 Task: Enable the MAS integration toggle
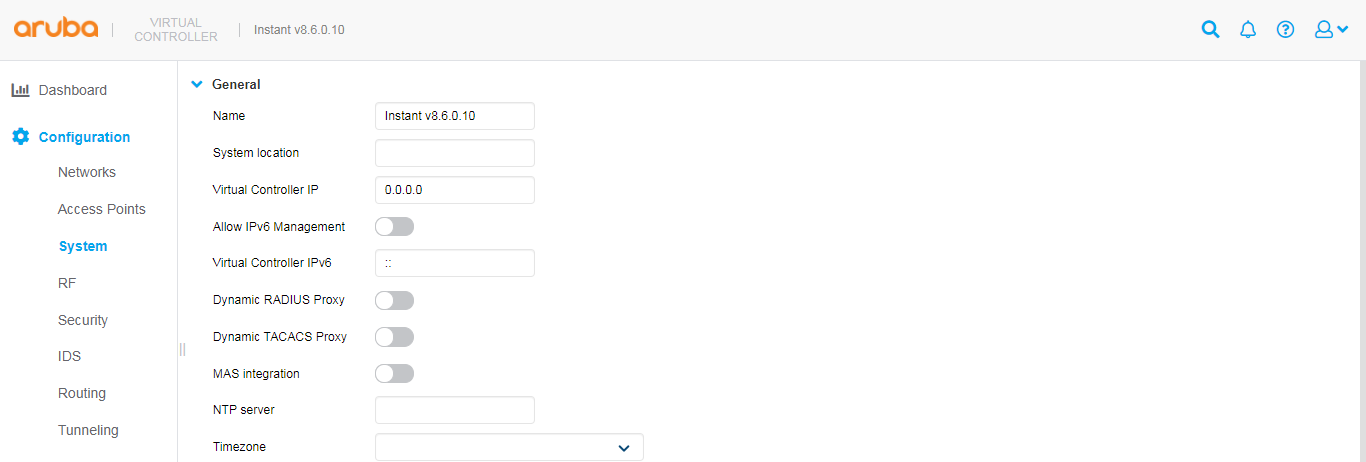pos(394,374)
